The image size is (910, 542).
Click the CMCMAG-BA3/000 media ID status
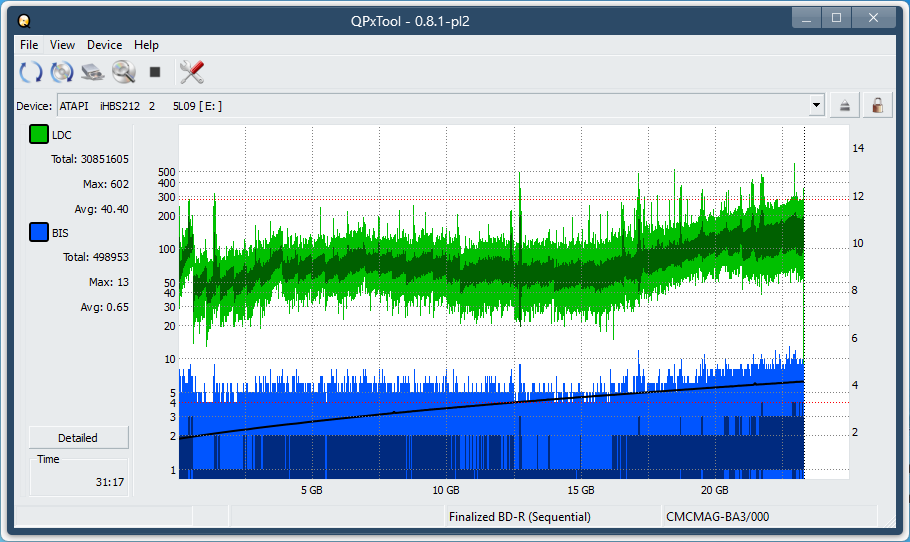[x=717, y=516]
